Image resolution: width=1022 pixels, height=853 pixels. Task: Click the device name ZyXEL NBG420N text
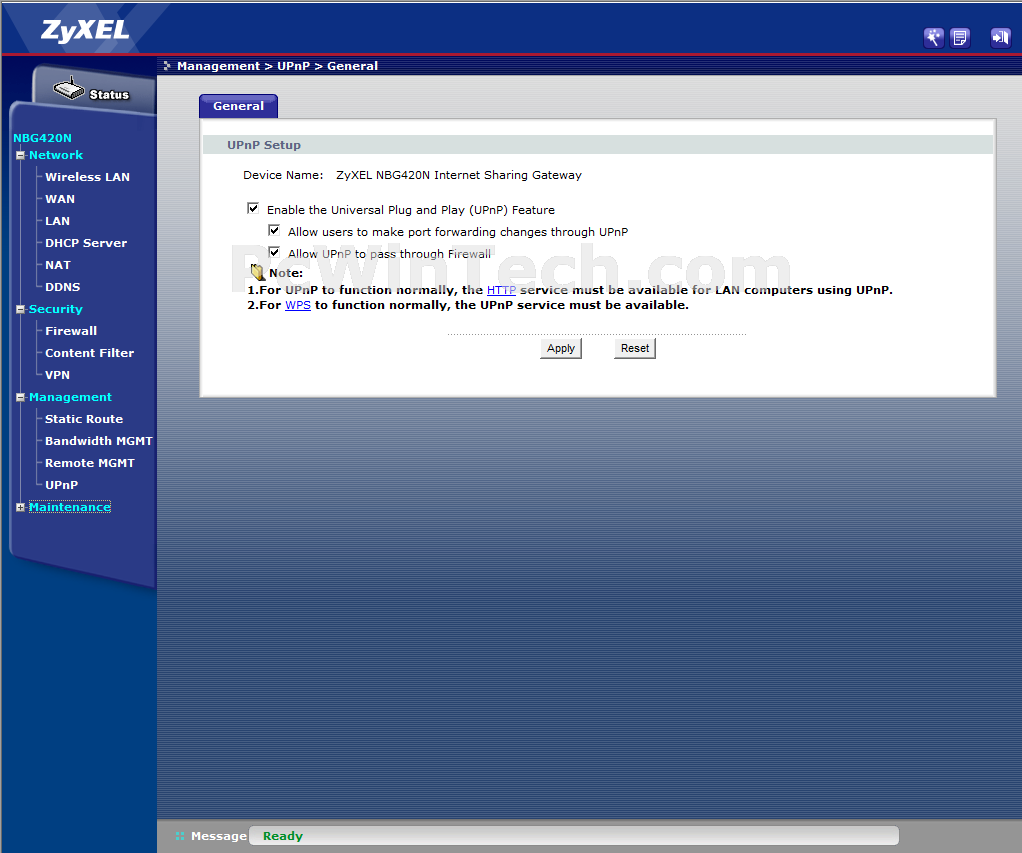pyautogui.click(x=459, y=175)
